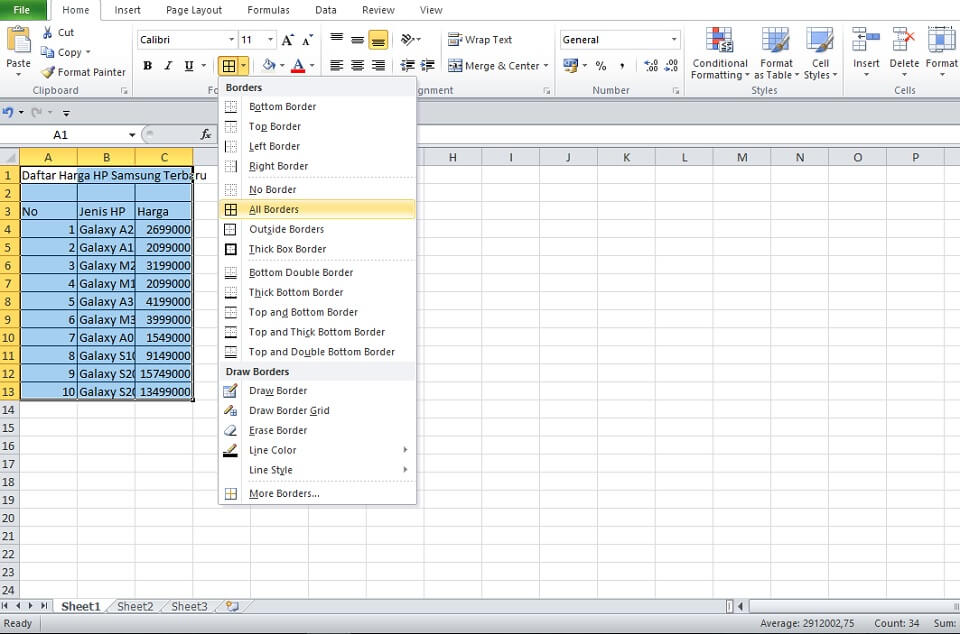Click Wrap Text button
Viewport: 960px width, 634px height.
click(480, 40)
